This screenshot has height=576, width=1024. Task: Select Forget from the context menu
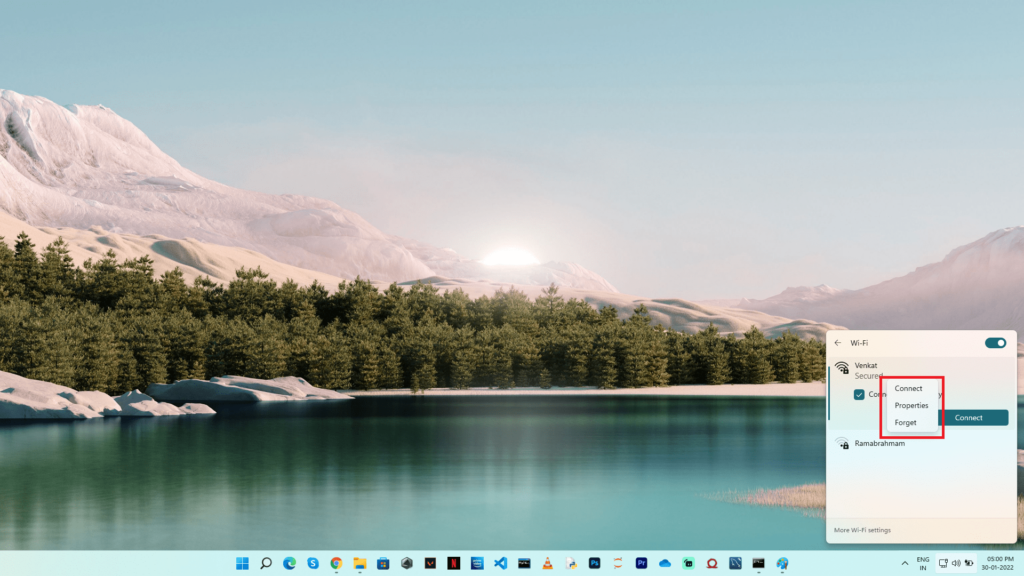click(x=905, y=422)
